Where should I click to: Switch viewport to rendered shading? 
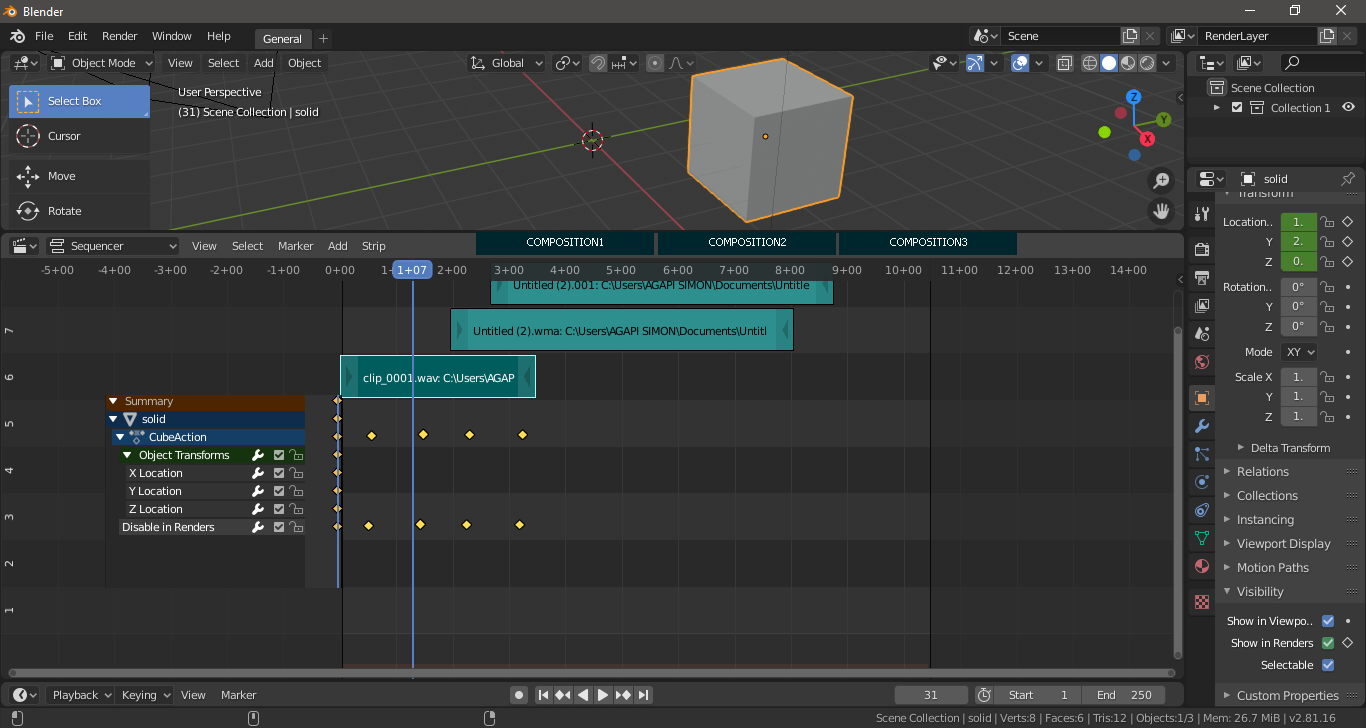[x=1147, y=63]
